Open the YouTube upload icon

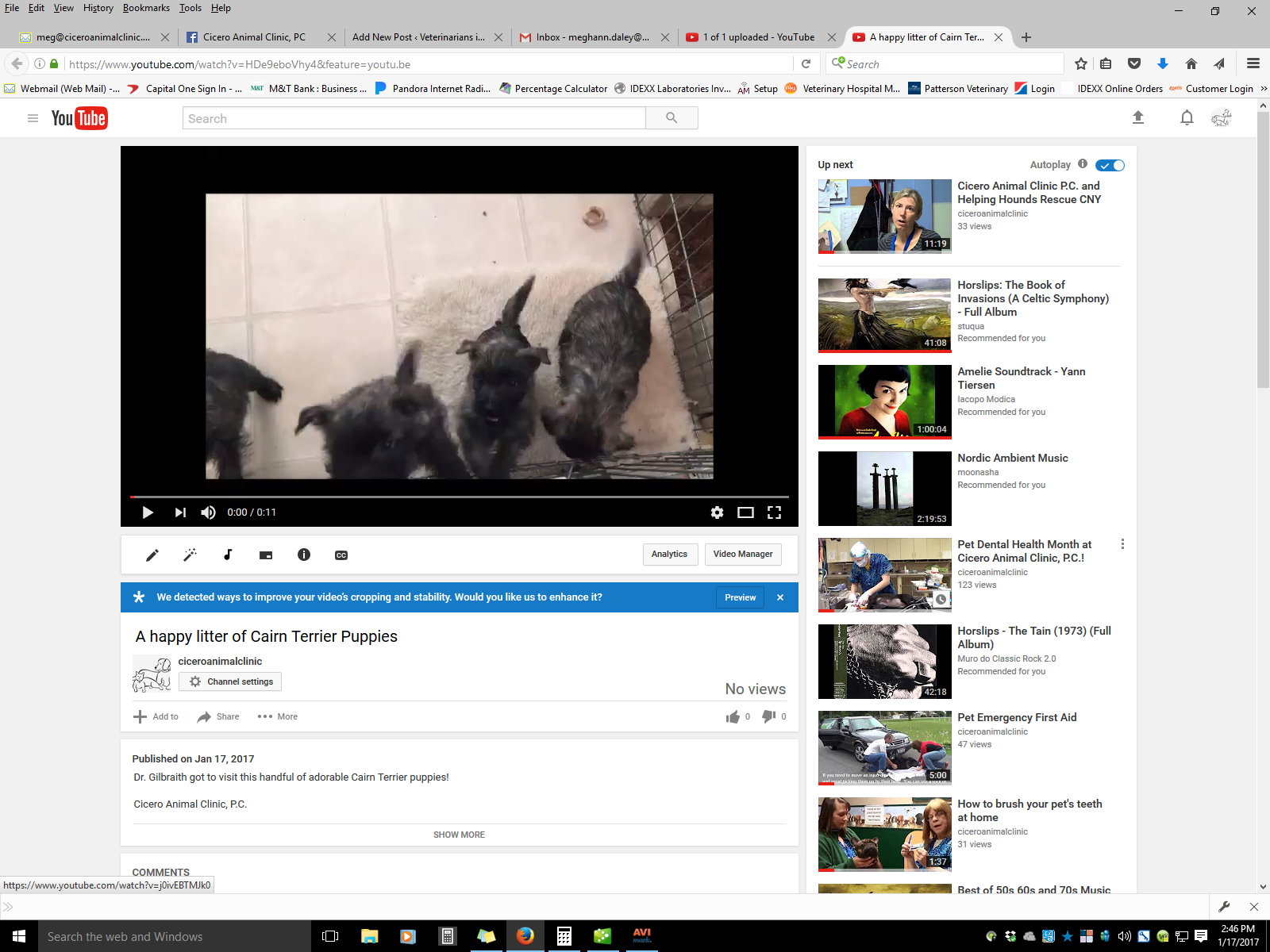coord(1138,117)
